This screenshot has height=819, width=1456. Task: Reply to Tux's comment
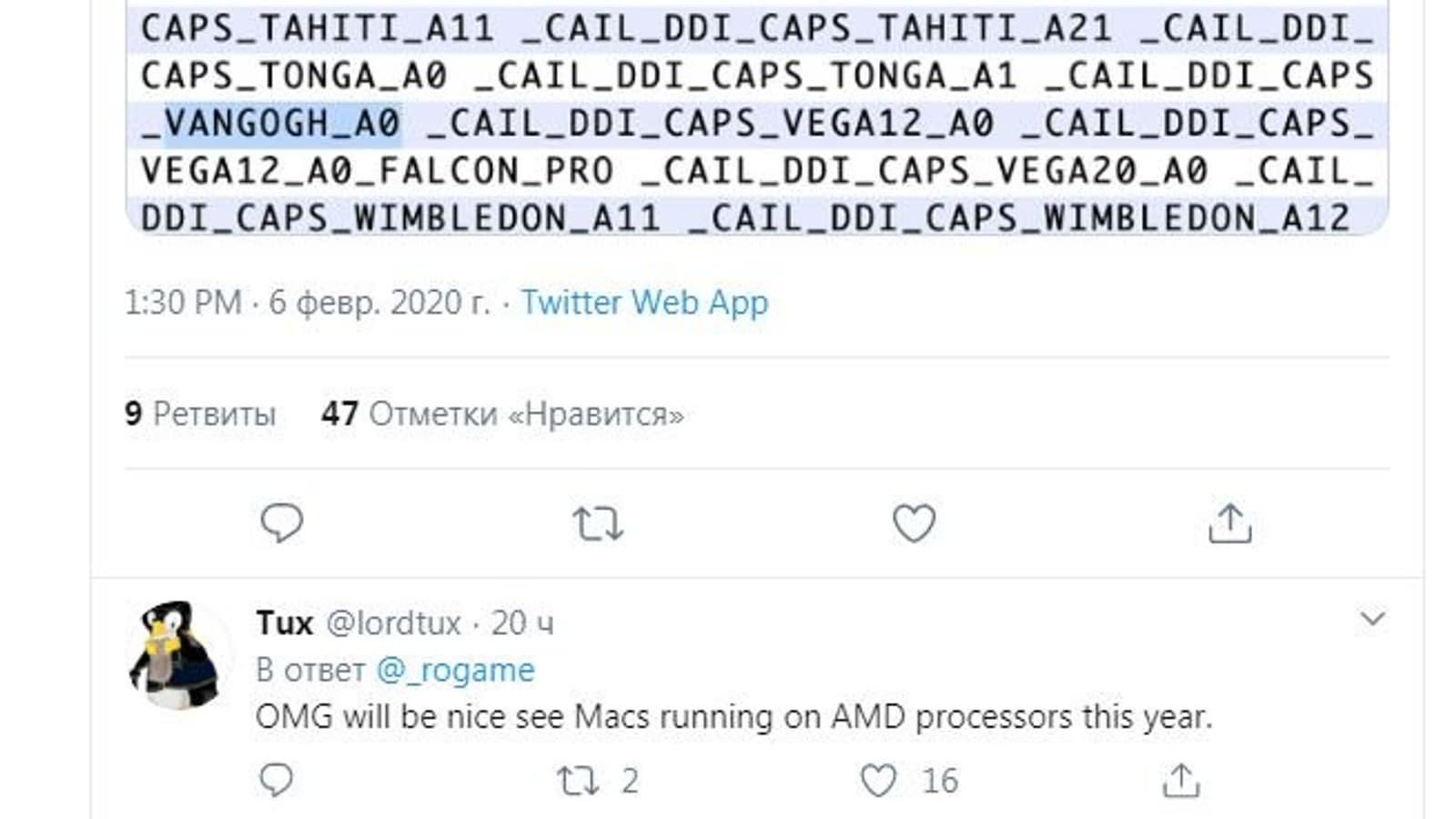[x=276, y=781]
